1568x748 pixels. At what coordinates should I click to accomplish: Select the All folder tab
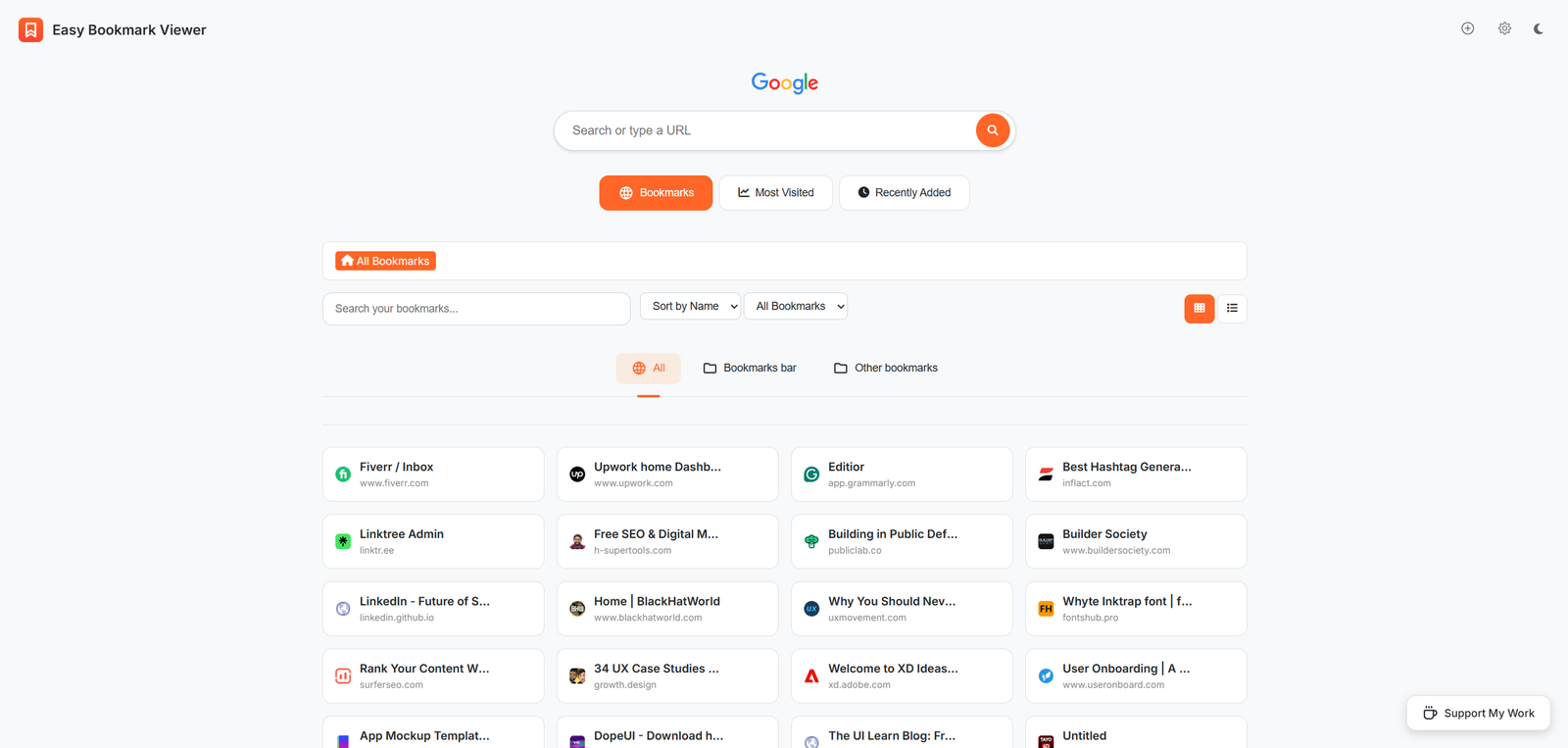pos(648,368)
